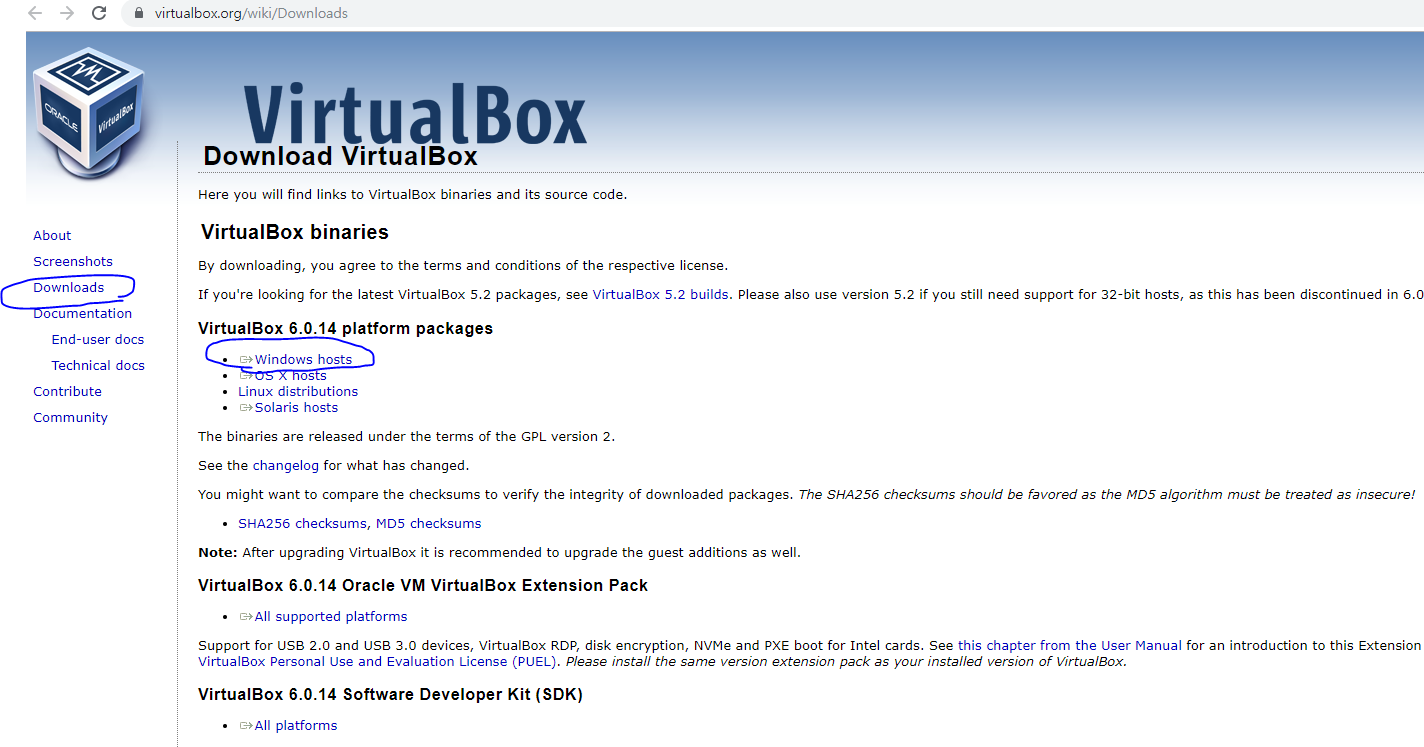Download the Solaris hosts package
1424x747 pixels.
pos(296,407)
